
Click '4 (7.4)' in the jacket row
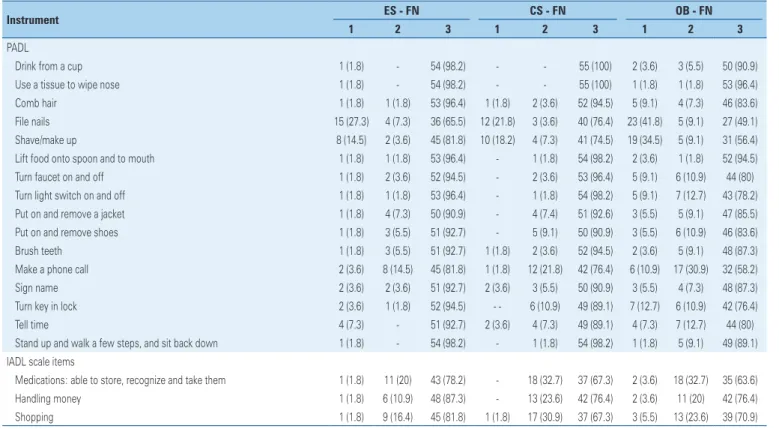point(545,214)
